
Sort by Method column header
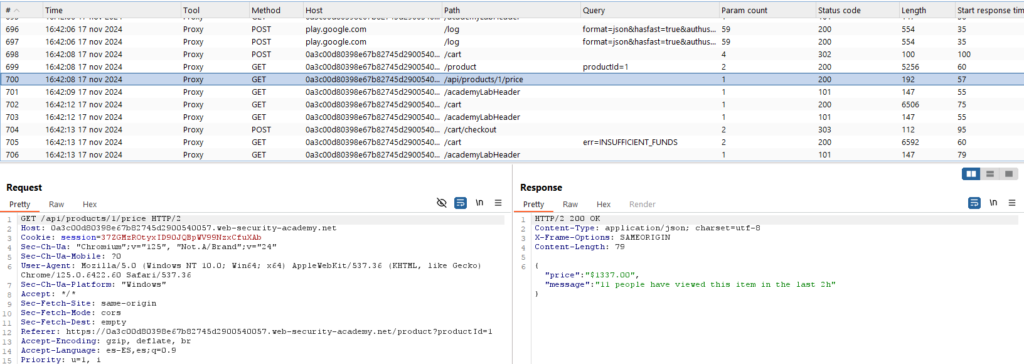pos(276,10)
